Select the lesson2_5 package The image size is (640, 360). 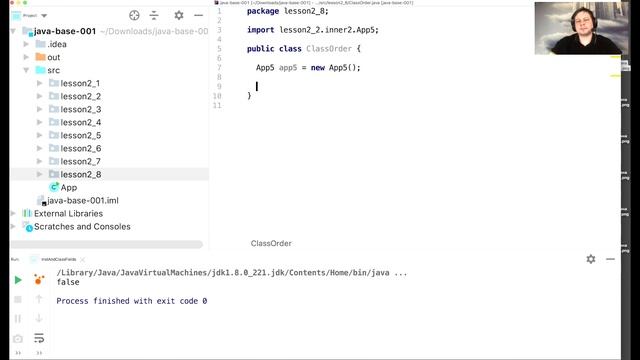tap(81, 136)
